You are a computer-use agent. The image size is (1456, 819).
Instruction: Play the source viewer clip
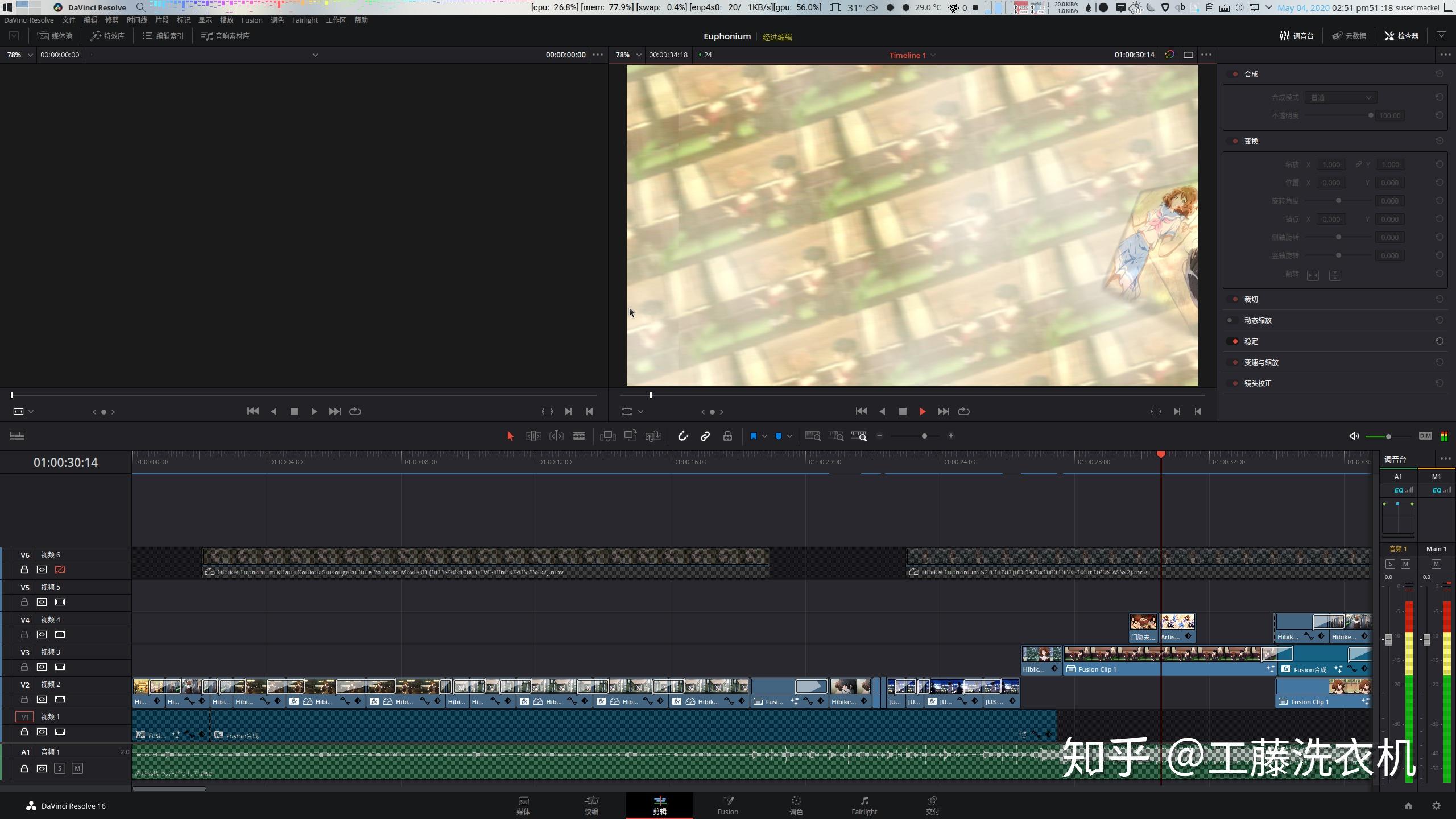314,411
